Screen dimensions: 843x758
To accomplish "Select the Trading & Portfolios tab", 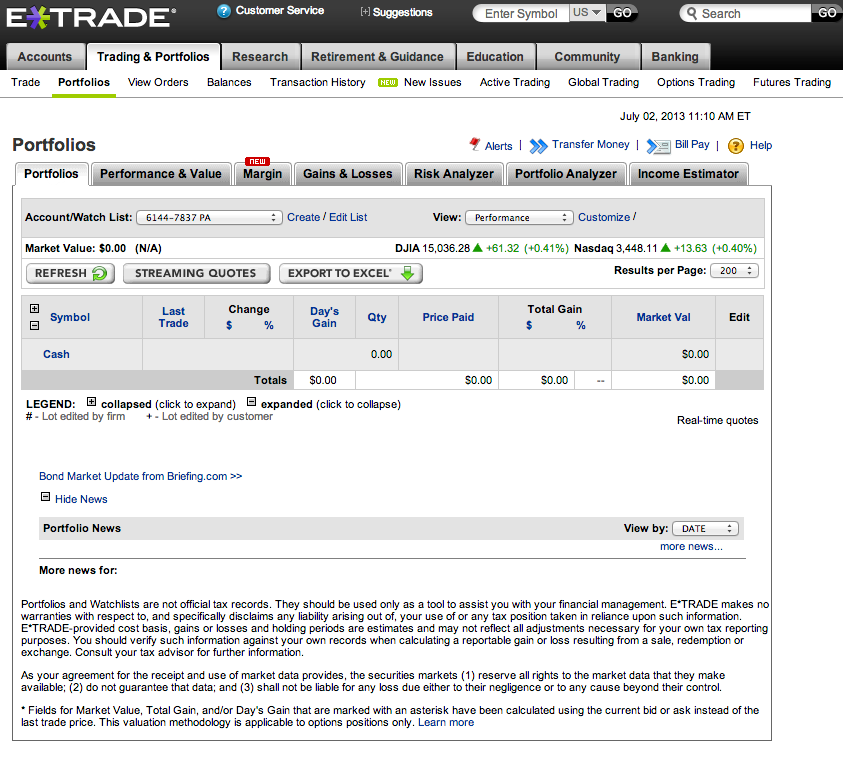I will tap(153, 57).
